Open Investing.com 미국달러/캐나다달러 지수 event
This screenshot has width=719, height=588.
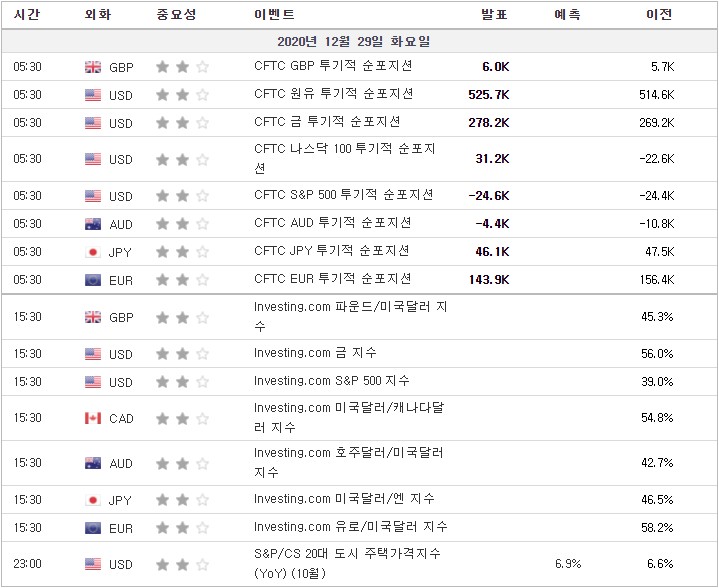[x=349, y=417]
